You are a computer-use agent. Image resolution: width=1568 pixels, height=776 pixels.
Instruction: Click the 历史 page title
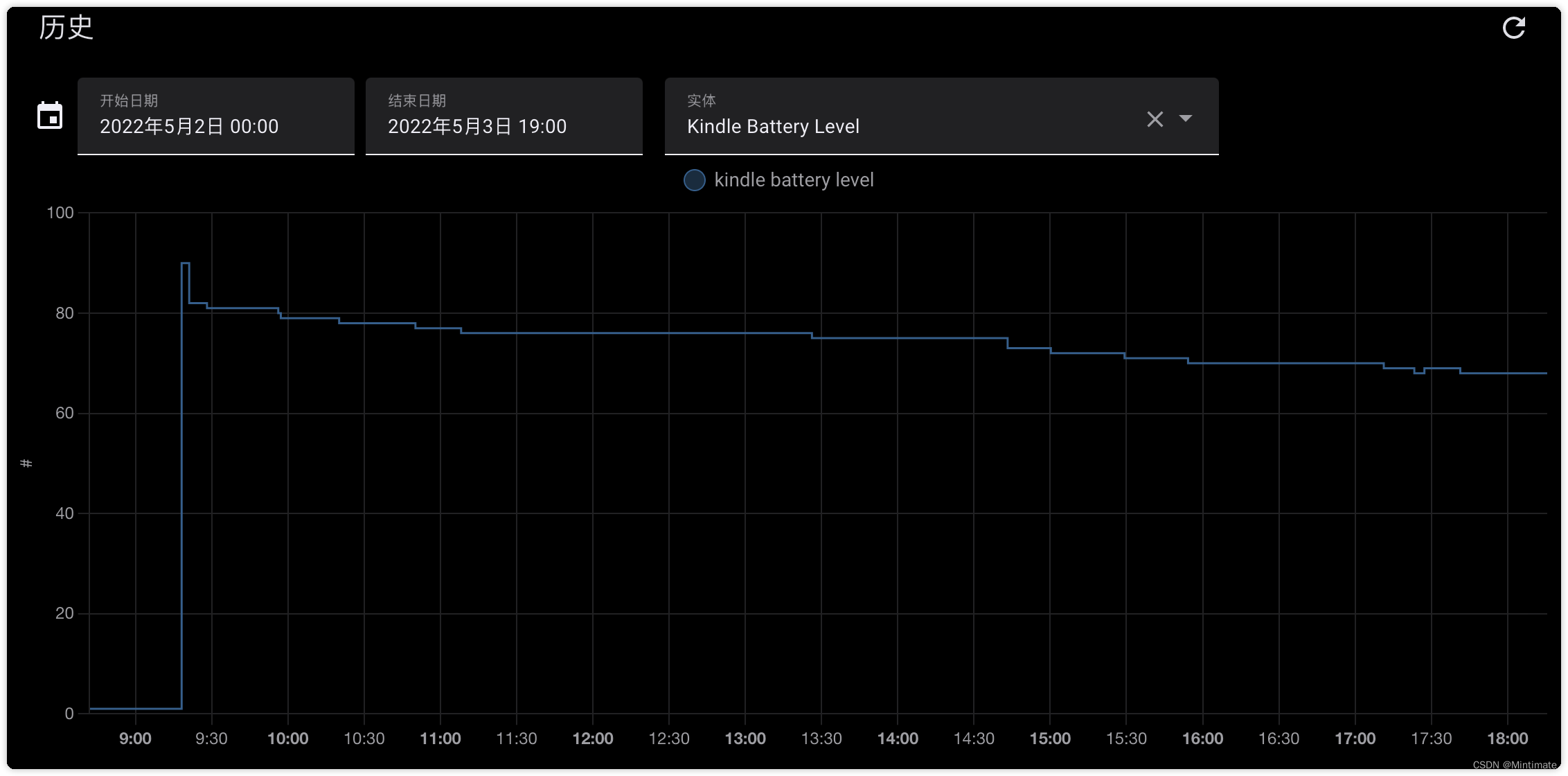pos(66,28)
